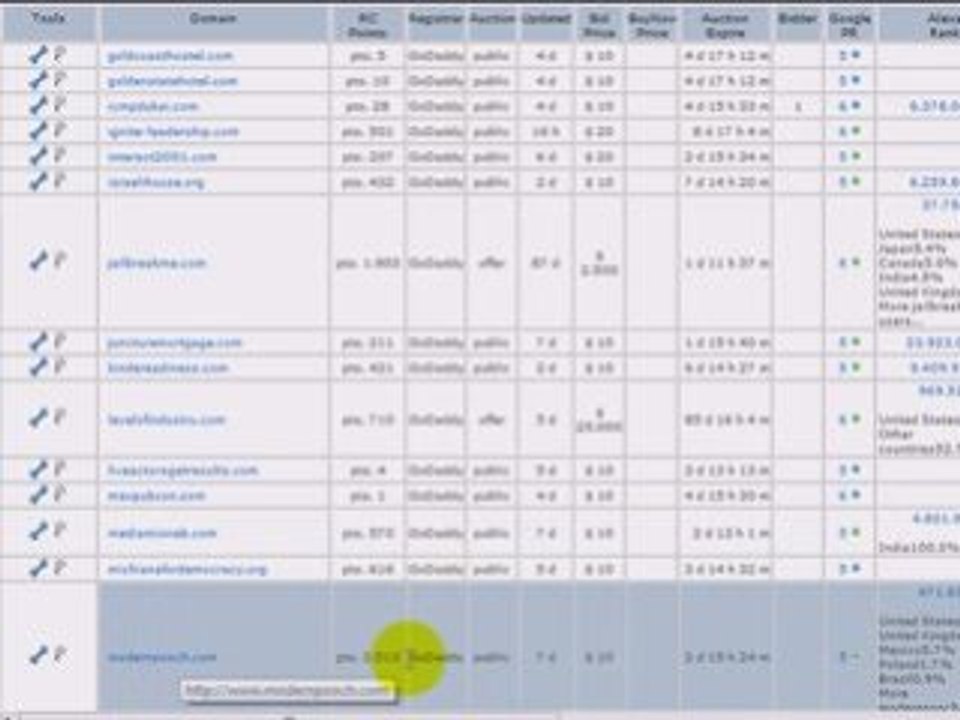Click wrench icon in pts. 401 row
The width and height of the screenshot is (960, 720).
coord(37,367)
